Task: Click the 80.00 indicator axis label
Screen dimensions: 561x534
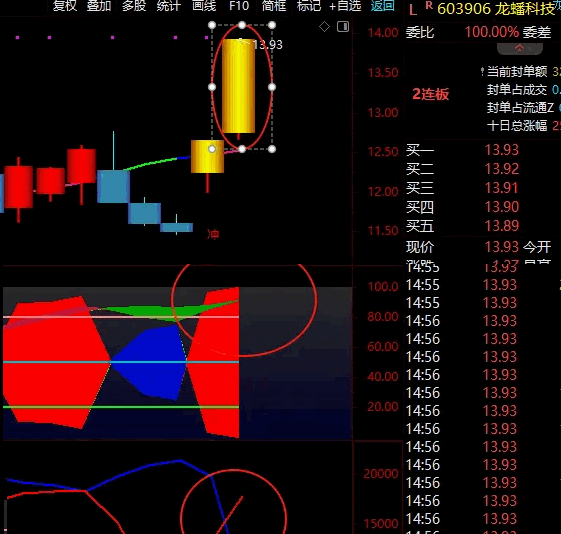Action: (x=383, y=317)
